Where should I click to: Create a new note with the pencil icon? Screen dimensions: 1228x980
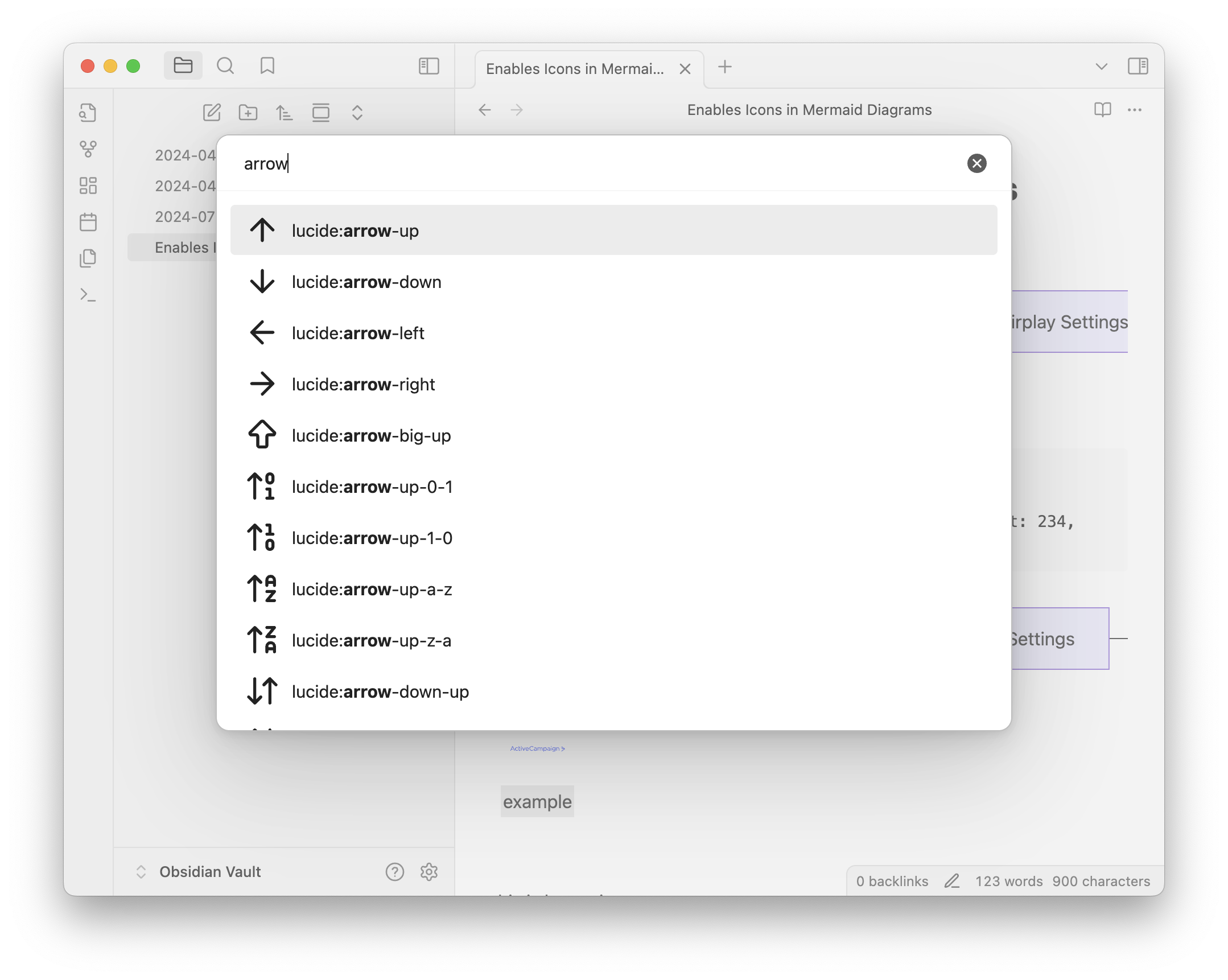(211, 112)
